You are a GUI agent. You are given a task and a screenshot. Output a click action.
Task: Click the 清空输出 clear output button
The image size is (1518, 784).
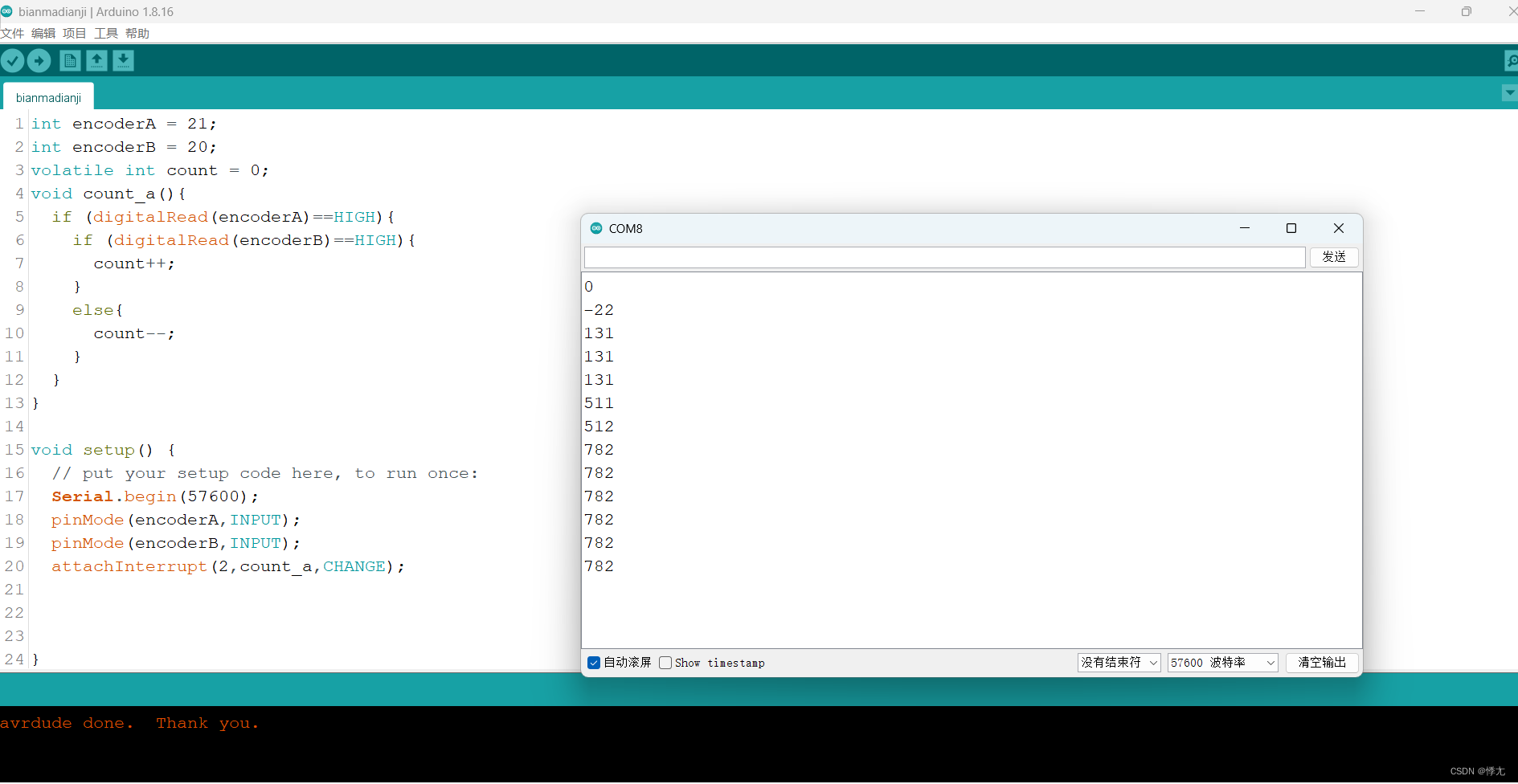[x=1322, y=663]
